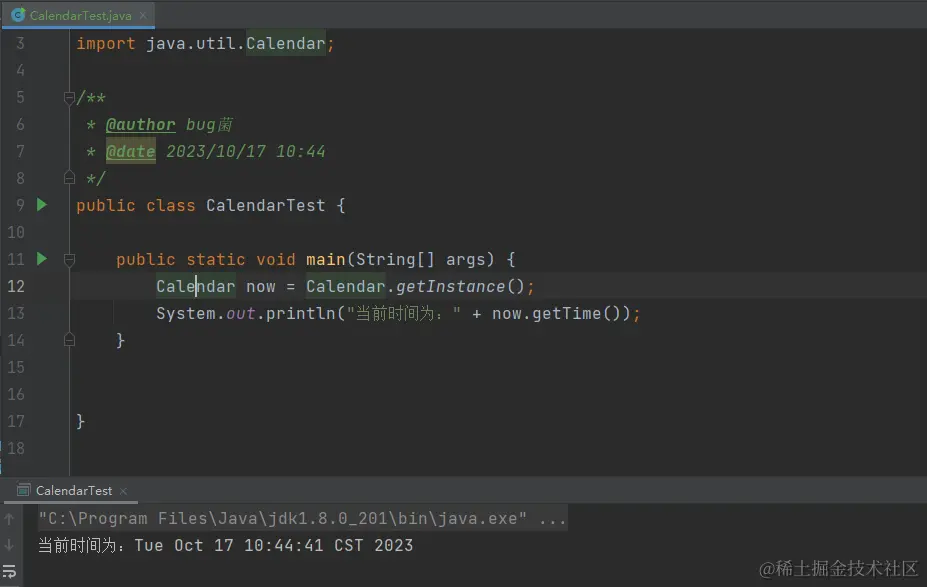Click the now.getTime() call

point(560,313)
